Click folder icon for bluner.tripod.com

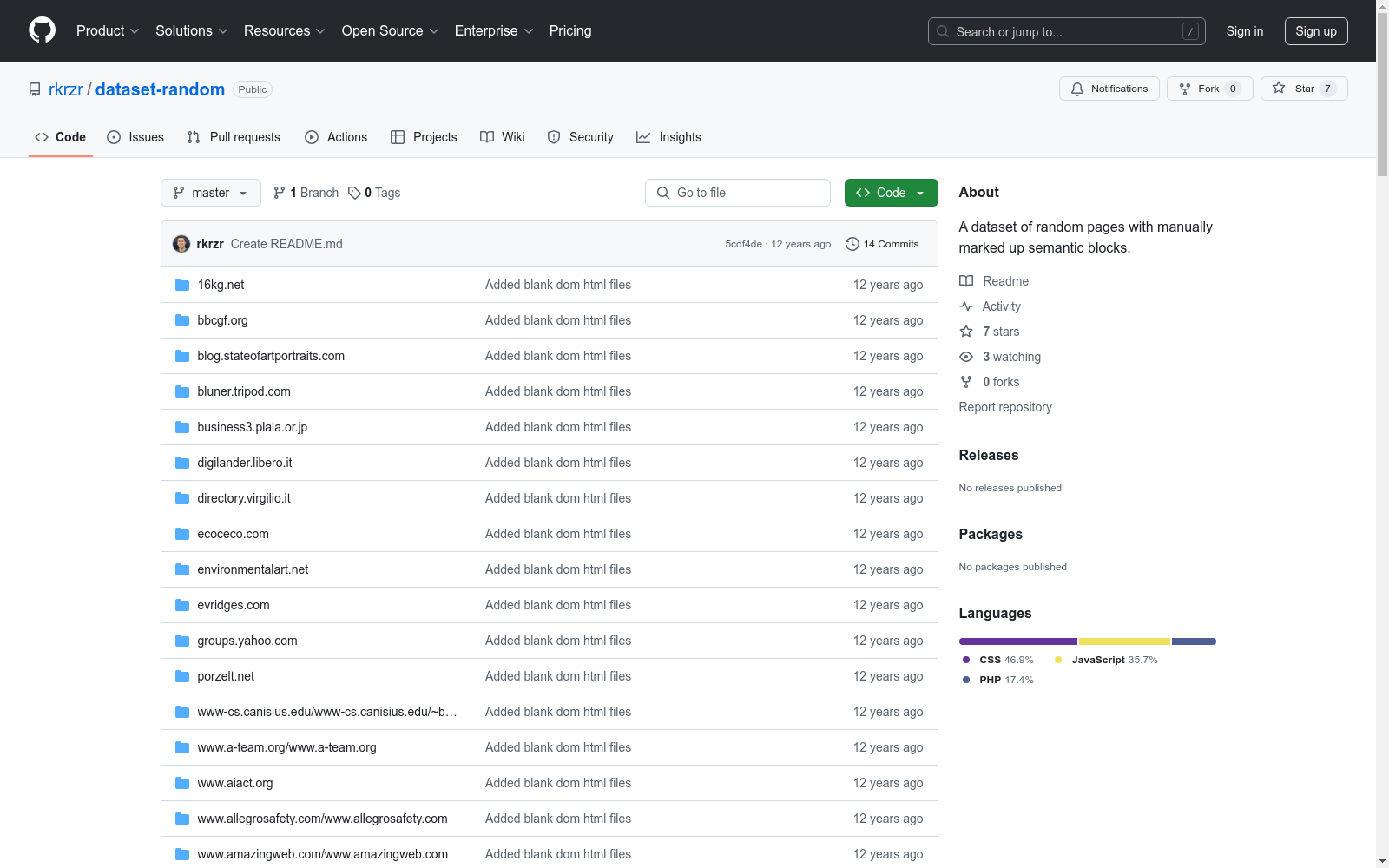pos(182,391)
